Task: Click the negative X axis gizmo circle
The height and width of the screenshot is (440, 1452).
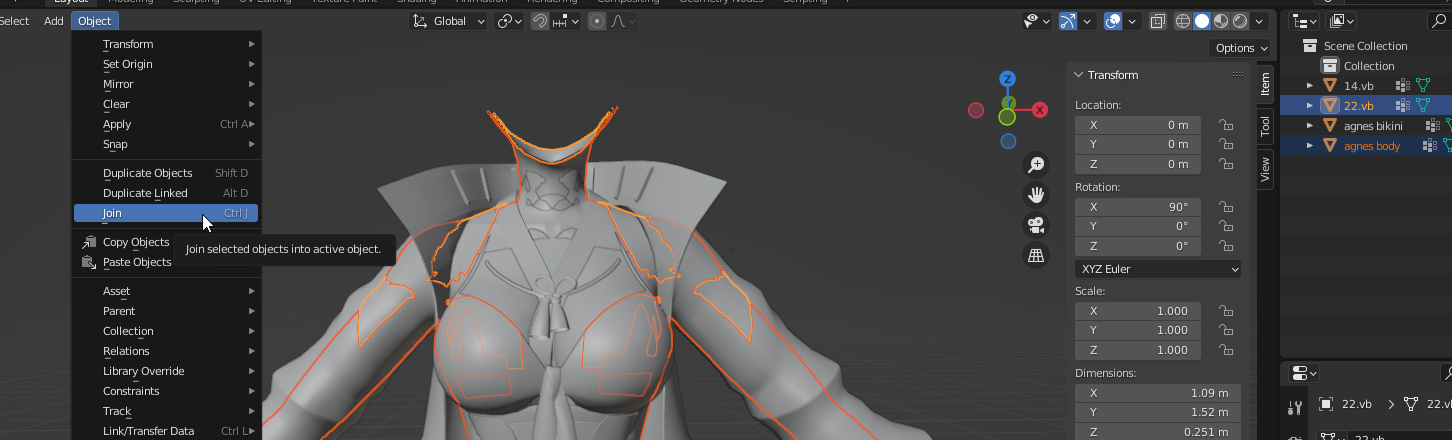Action: pos(976,110)
